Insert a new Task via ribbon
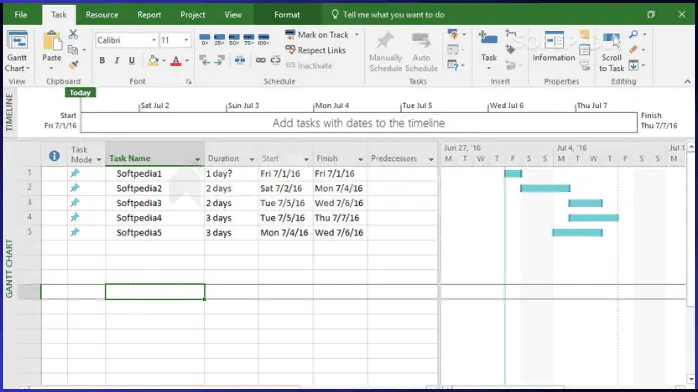Viewport: 698px width, 392px height. 488,50
